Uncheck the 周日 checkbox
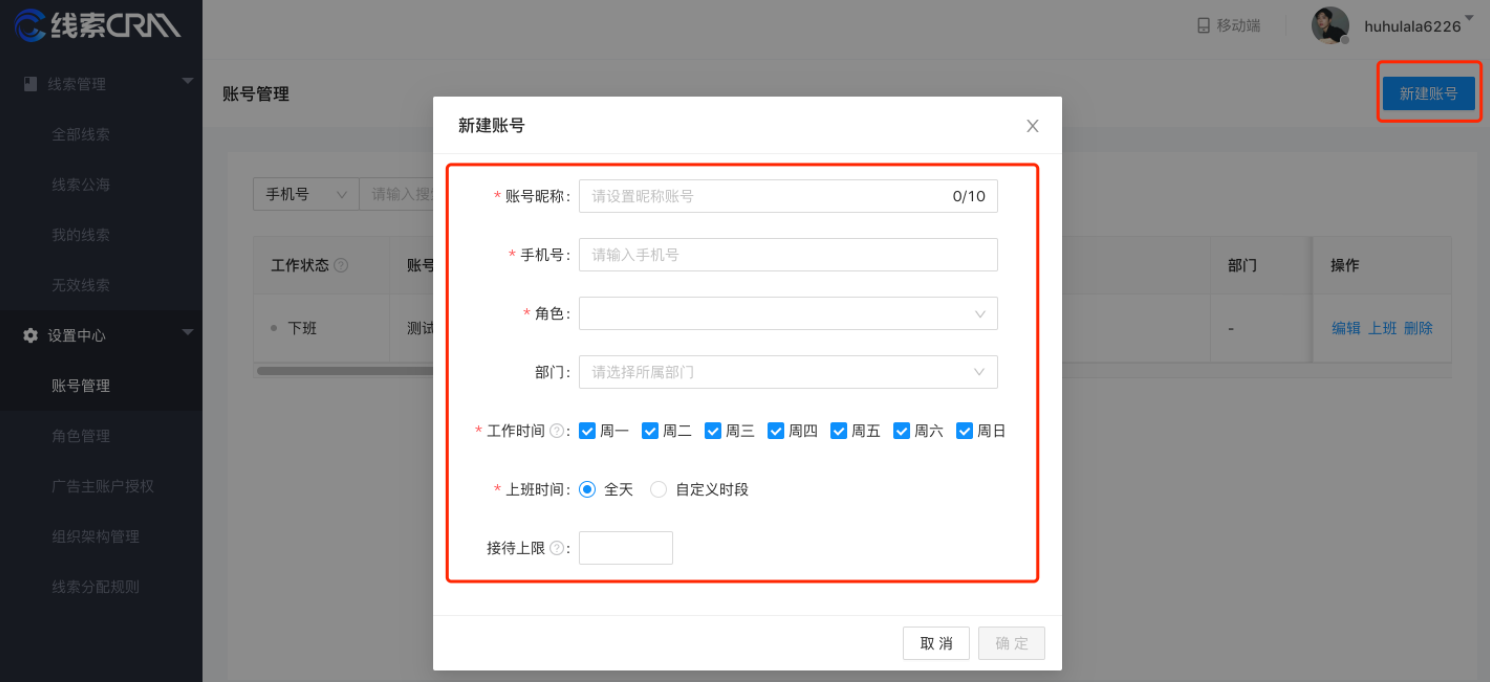 [964, 430]
